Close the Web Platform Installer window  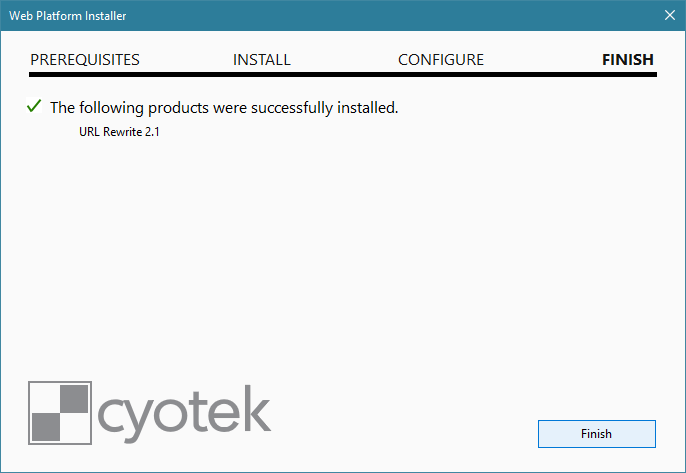pyautogui.click(x=669, y=15)
